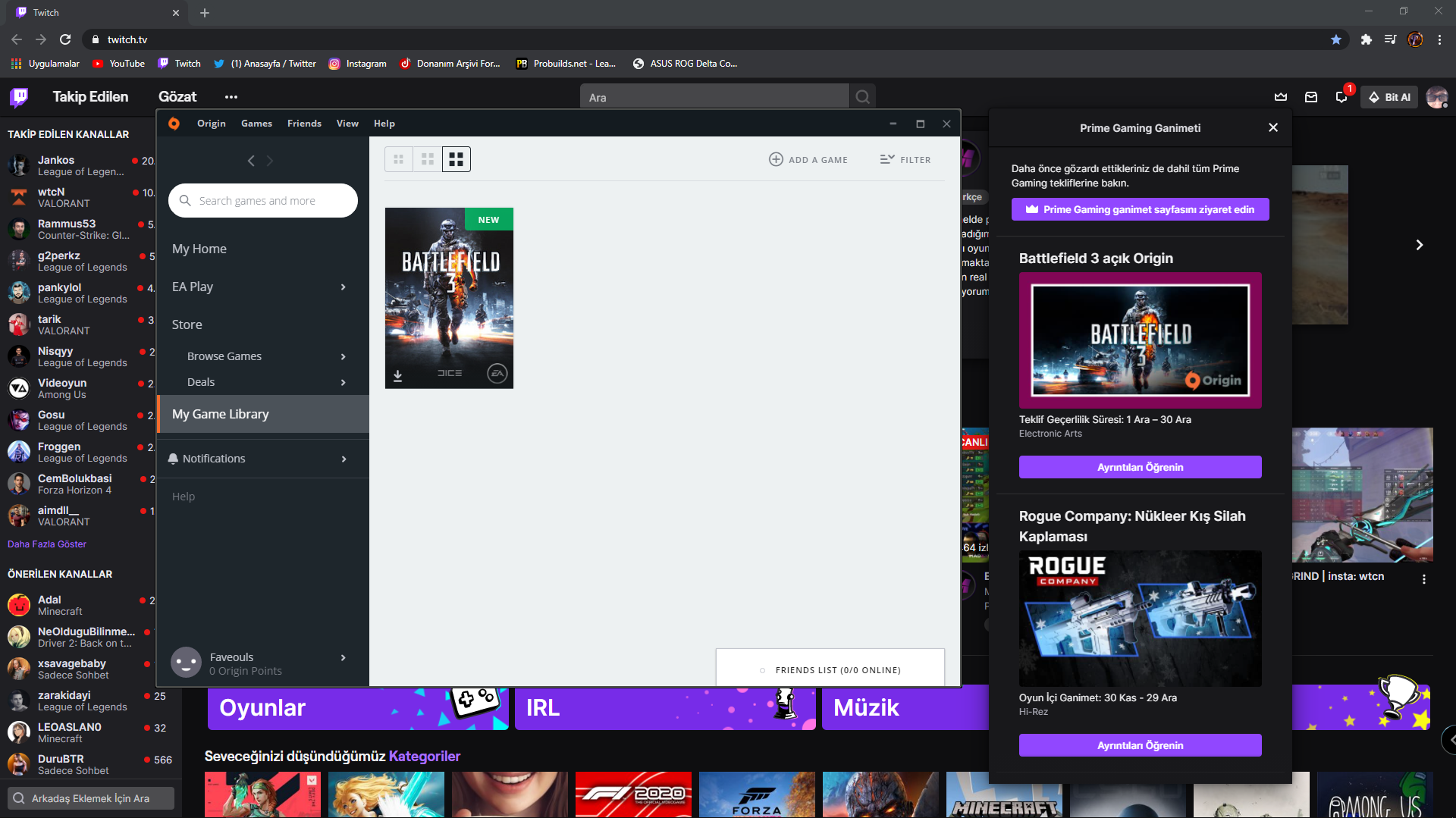
Task: Click the Add a Game plus icon
Action: (776, 159)
